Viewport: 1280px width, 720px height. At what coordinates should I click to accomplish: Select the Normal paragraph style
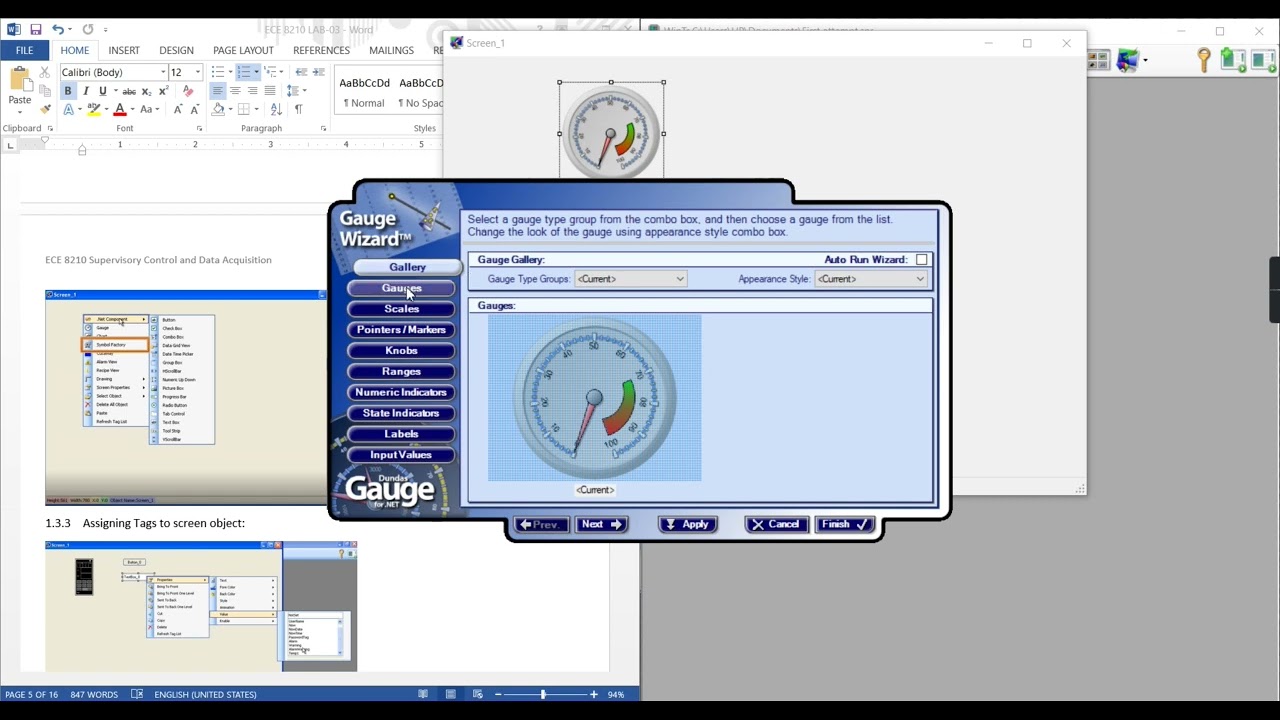364,93
